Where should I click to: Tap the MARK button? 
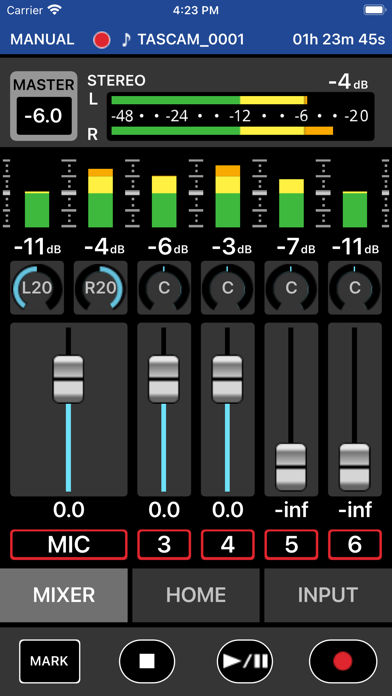[x=50, y=661]
